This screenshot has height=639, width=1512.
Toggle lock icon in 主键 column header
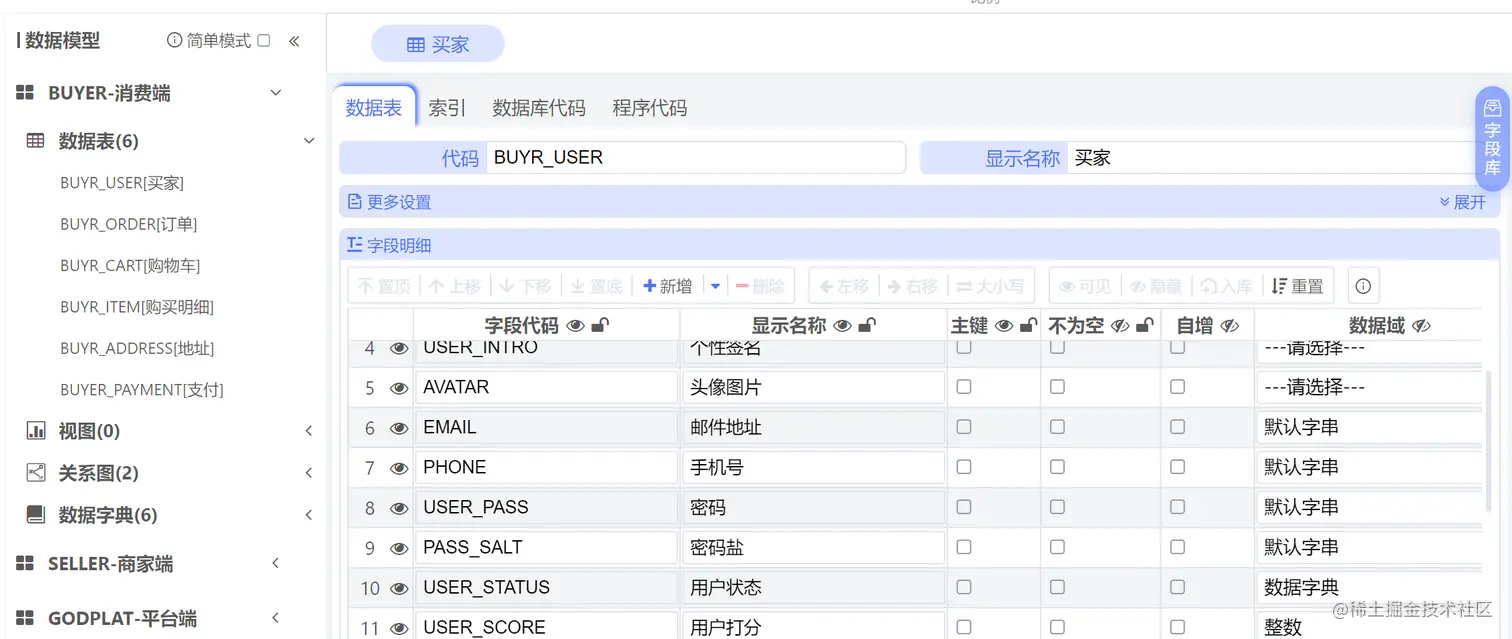click(1027, 325)
